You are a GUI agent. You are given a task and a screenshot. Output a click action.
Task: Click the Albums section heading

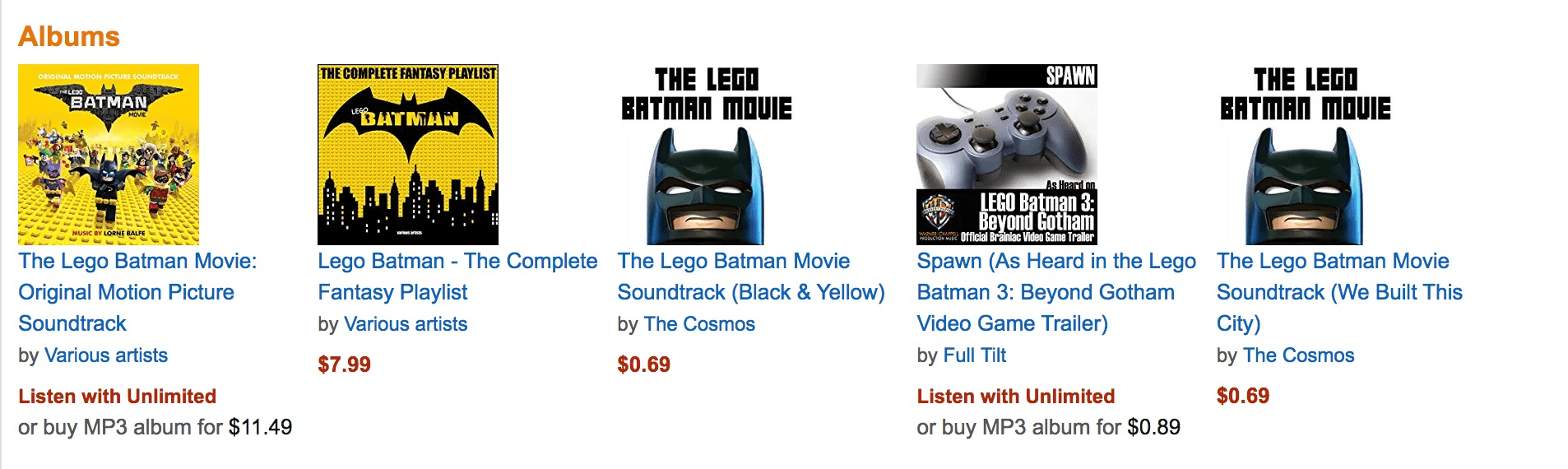(69, 36)
